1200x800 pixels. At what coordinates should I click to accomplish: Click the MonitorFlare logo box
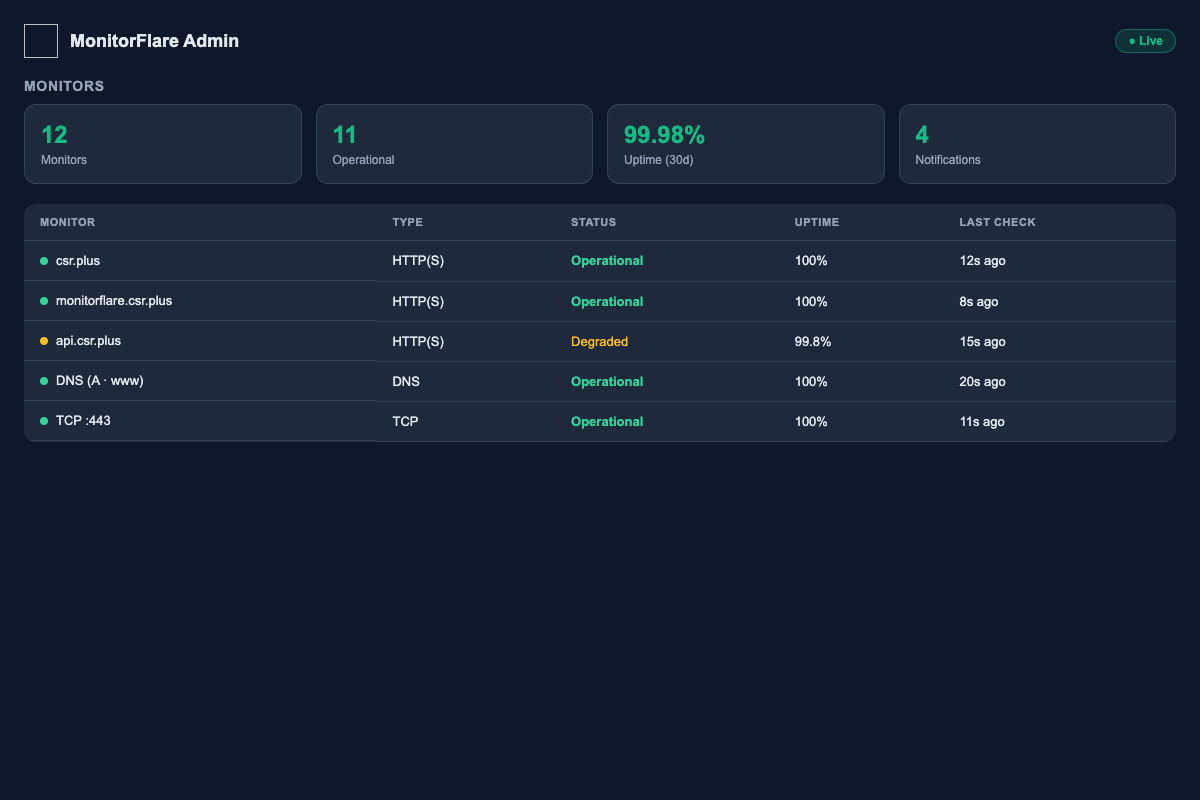pos(41,41)
